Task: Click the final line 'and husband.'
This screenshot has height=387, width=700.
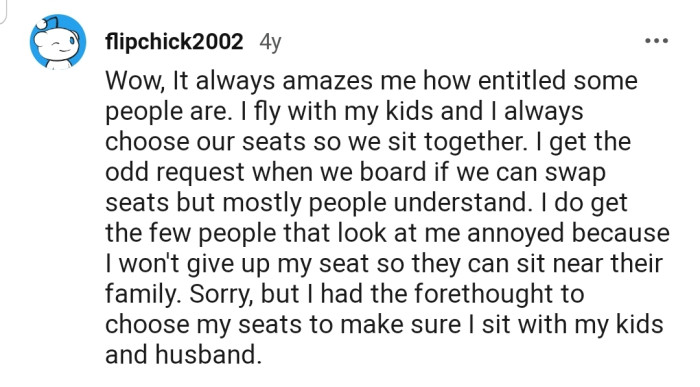Action: click(x=183, y=355)
